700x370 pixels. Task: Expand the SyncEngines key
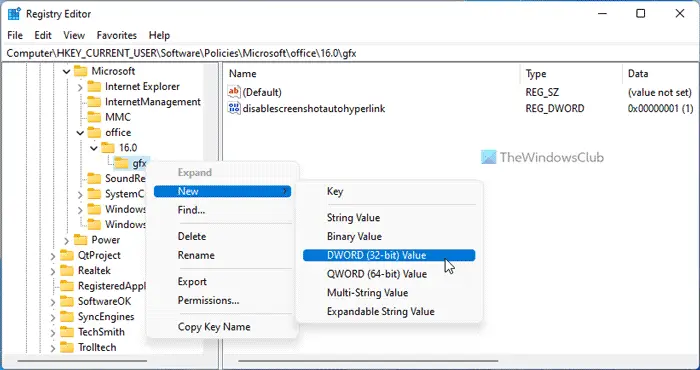click(53, 317)
